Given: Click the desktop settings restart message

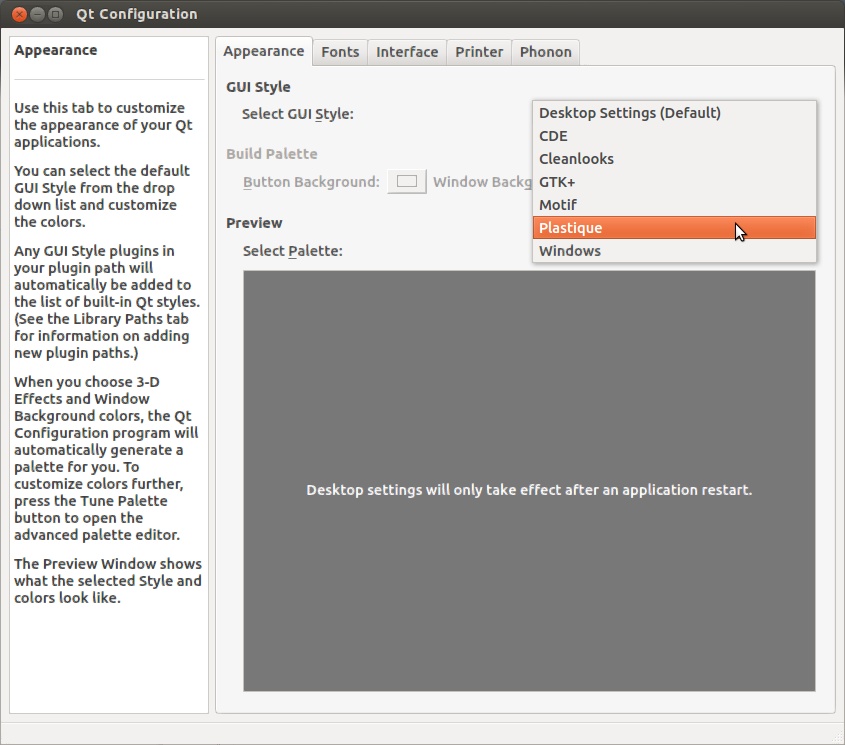Looking at the screenshot, I should click(529, 490).
